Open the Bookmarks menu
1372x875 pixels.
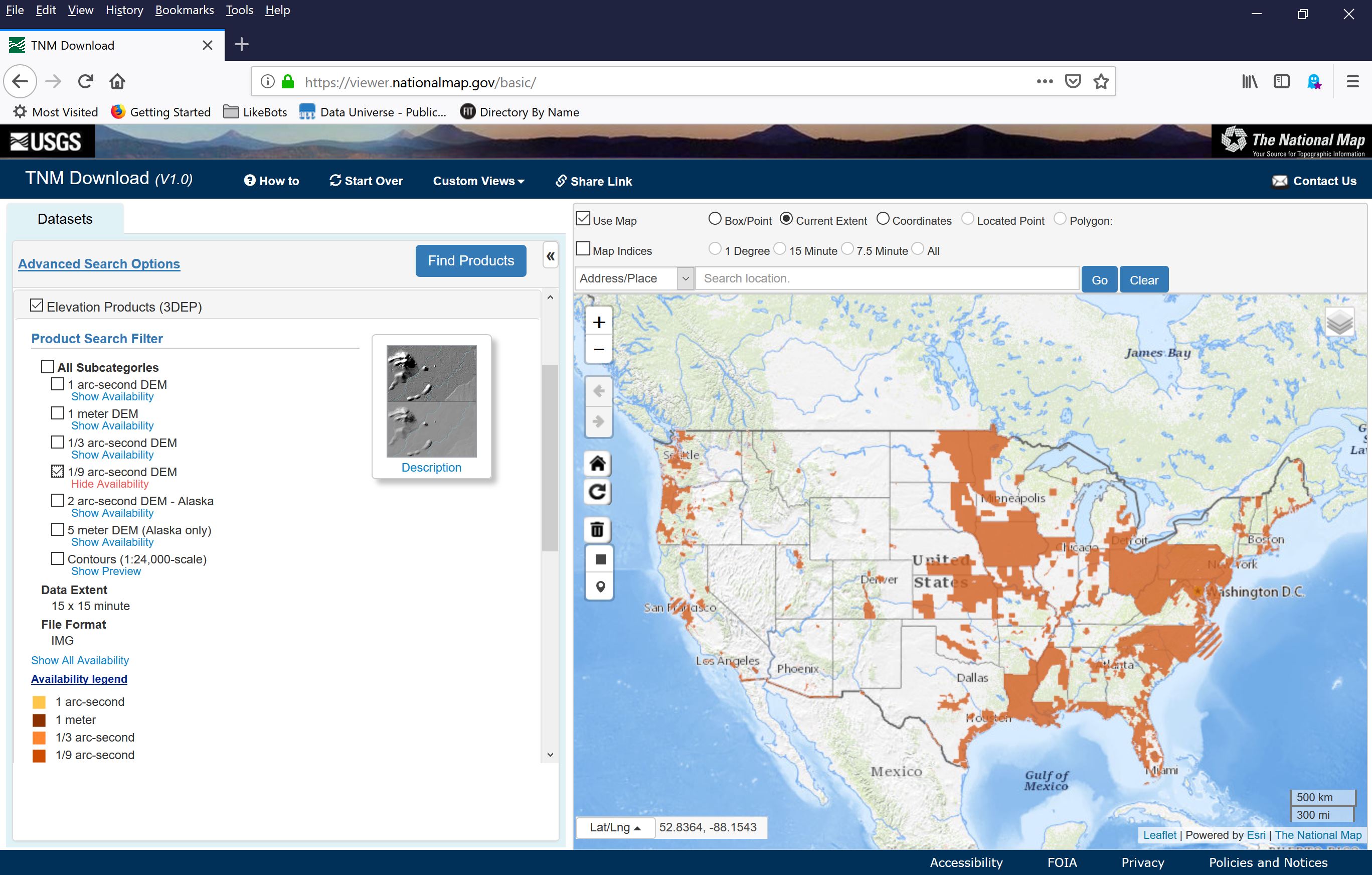[x=184, y=10]
